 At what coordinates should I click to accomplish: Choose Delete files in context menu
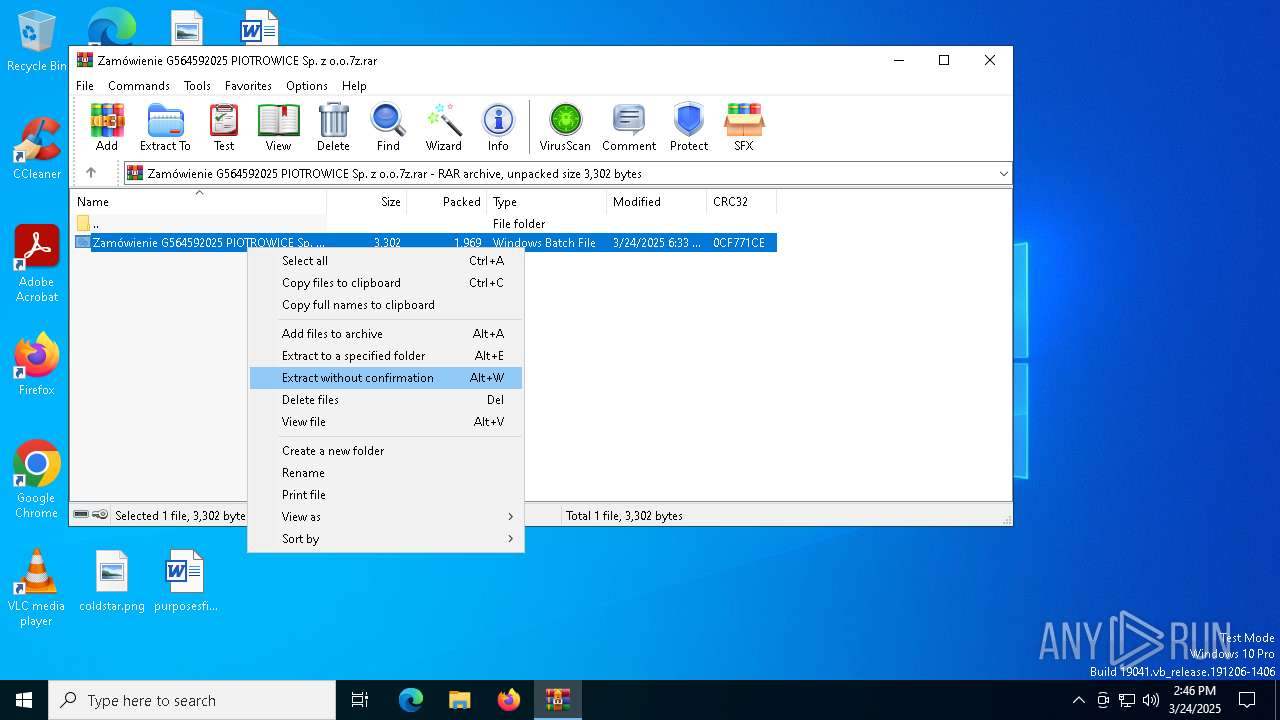pyautogui.click(x=386, y=400)
